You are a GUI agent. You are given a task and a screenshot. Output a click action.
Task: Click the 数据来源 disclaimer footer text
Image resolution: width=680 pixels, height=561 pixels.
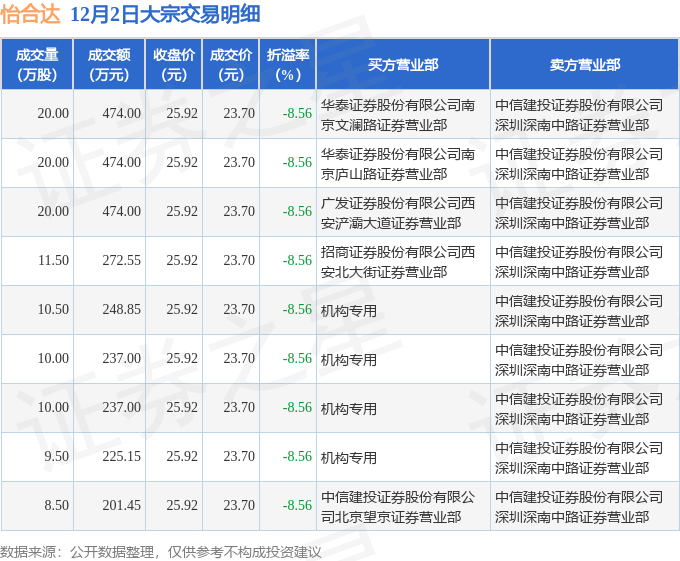[x=161, y=552]
